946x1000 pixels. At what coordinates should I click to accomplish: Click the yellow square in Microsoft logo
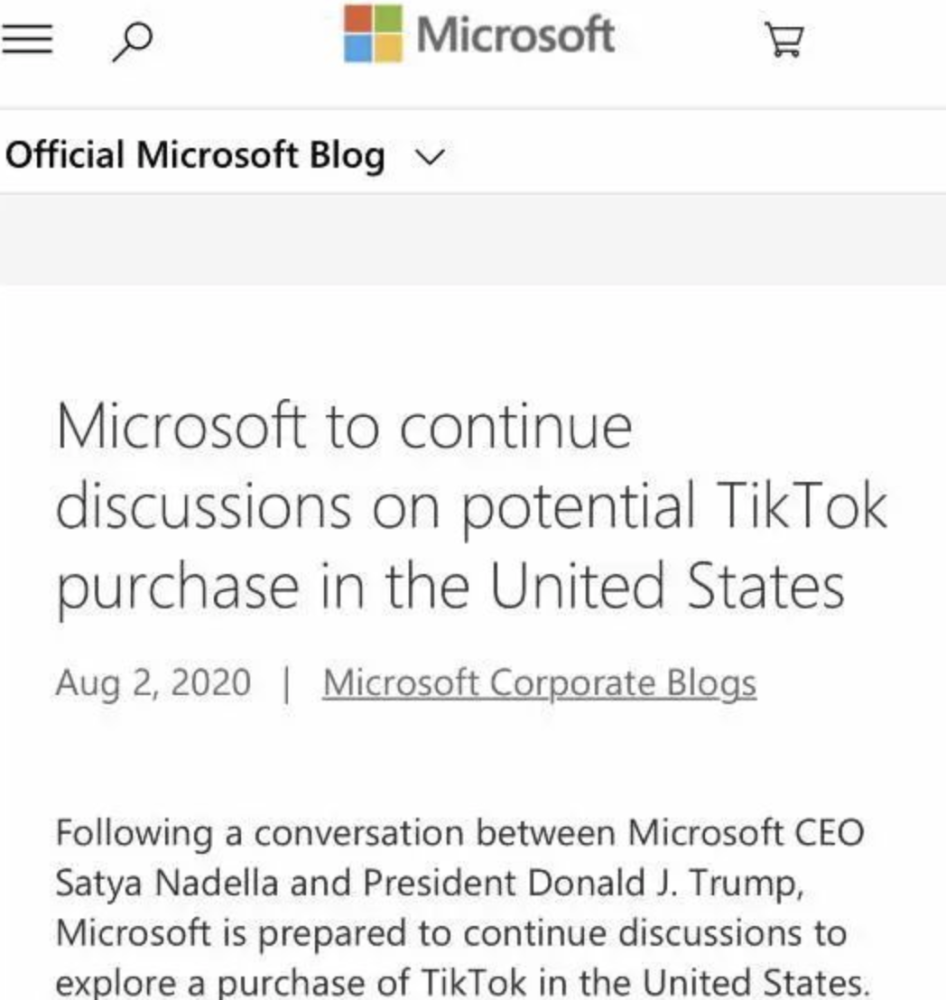click(388, 48)
